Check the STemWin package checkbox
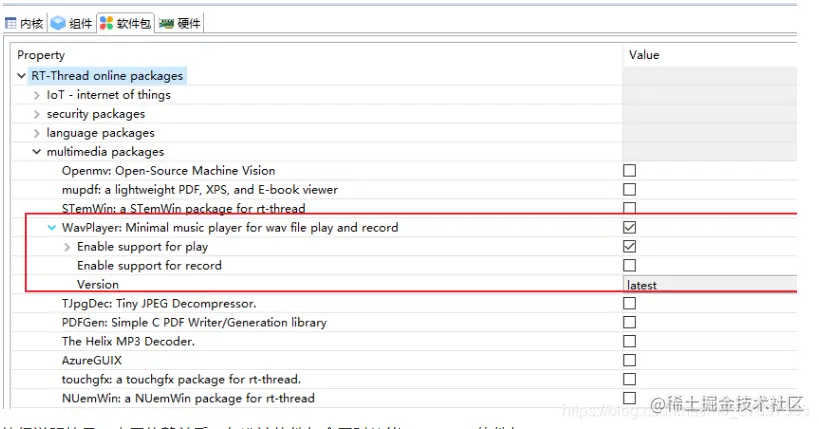 629,207
